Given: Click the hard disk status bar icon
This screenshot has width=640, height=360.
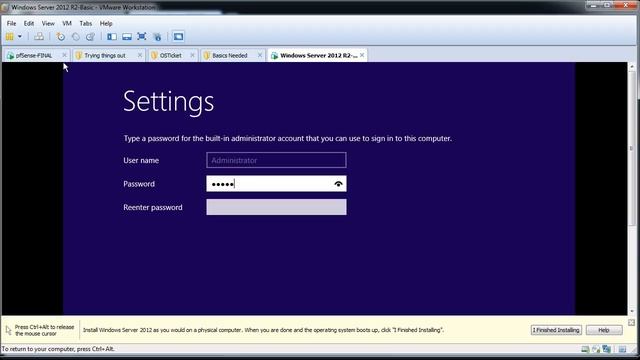Looking at the screenshot, I should (585, 349).
